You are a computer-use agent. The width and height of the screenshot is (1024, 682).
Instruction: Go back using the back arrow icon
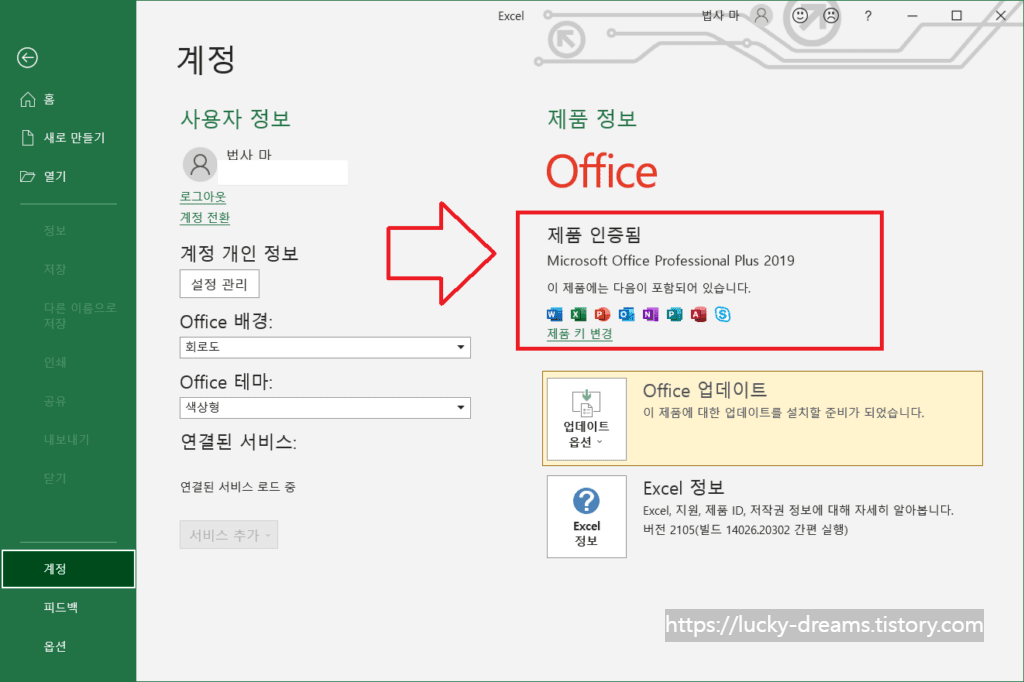pyautogui.click(x=27, y=57)
